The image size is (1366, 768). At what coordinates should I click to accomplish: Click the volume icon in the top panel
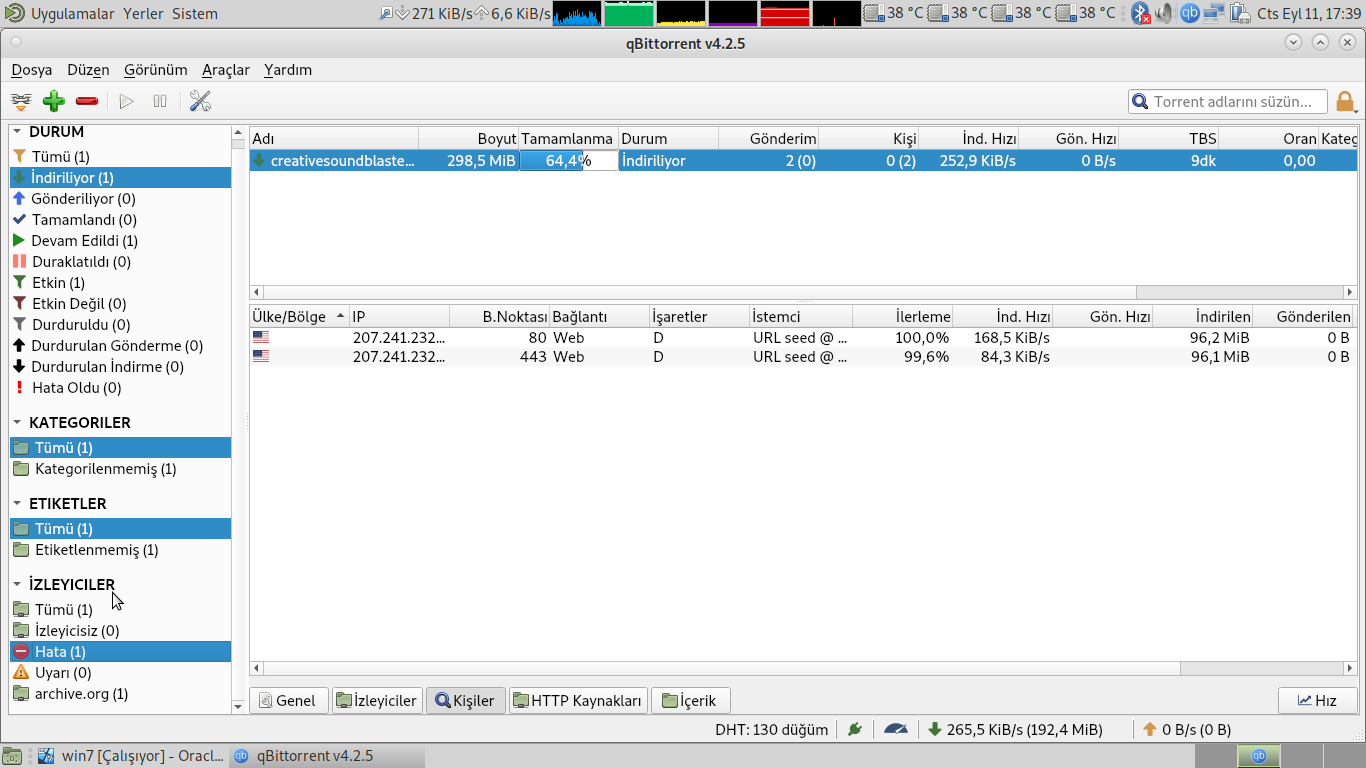pyautogui.click(x=1164, y=13)
